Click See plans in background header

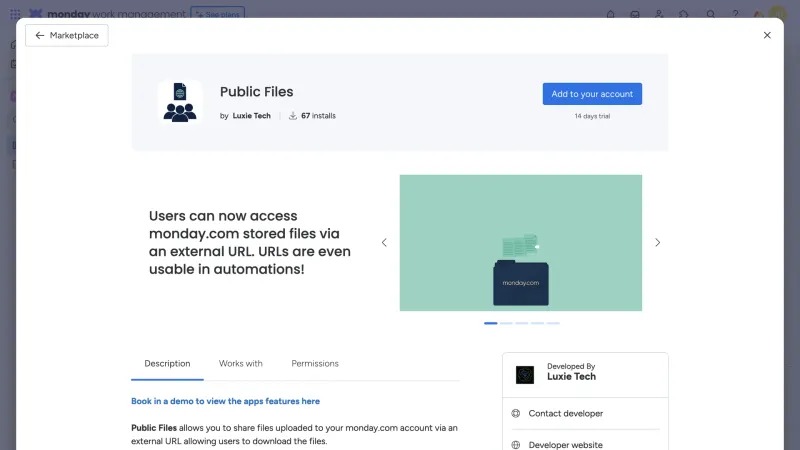pos(217,12)
